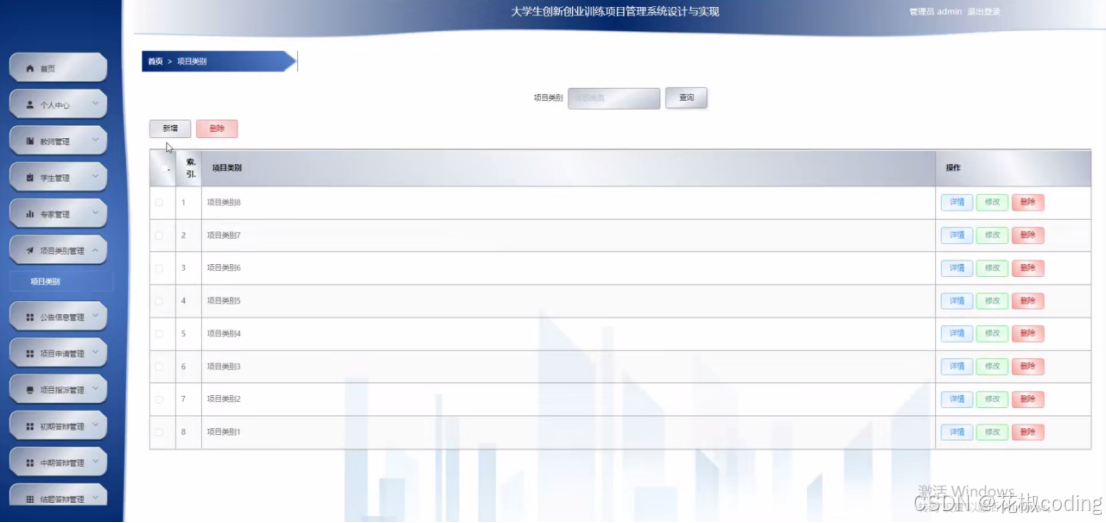
Task: Check the box for row 项目类别6
Action: click(x=159, y=268)
